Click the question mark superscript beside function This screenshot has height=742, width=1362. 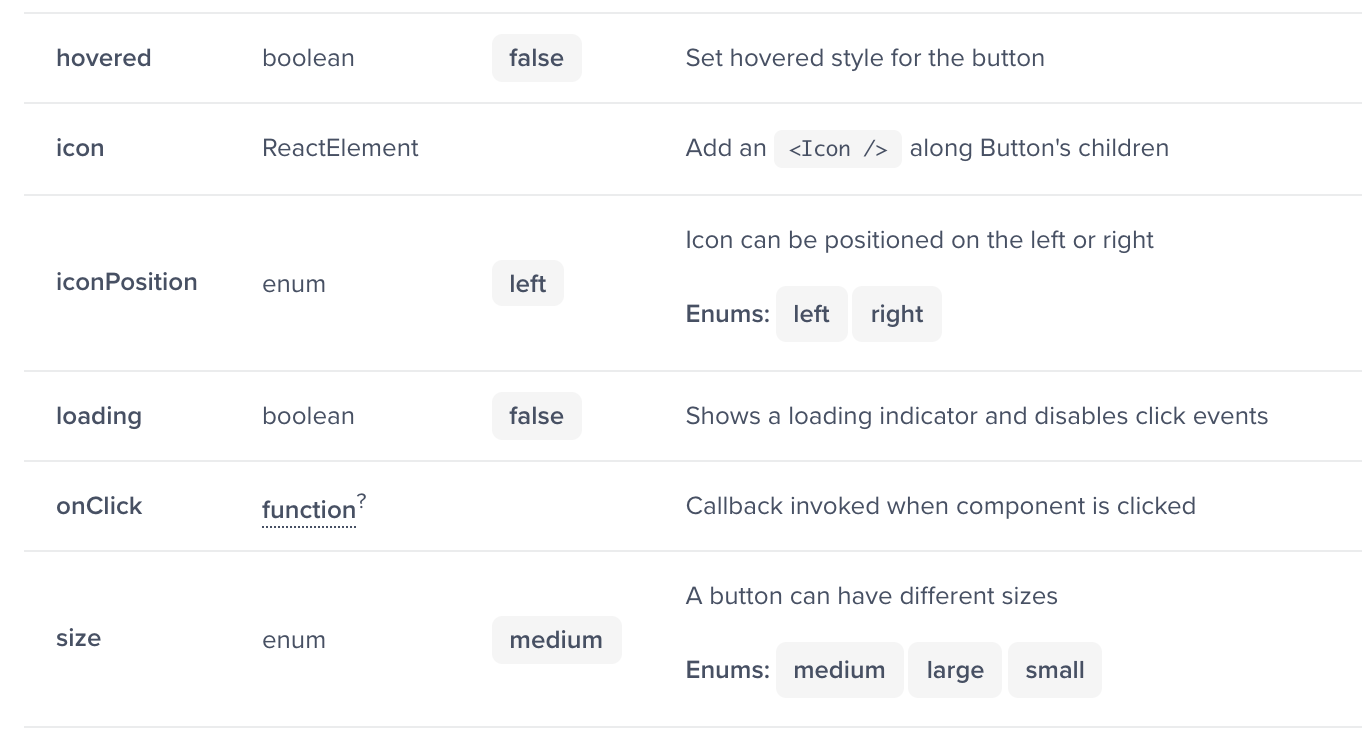pos(362,499)
